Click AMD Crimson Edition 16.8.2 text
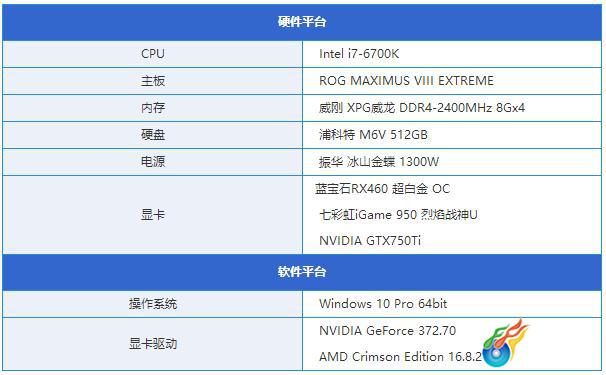606x375 pixels. (x=400, y=357)
